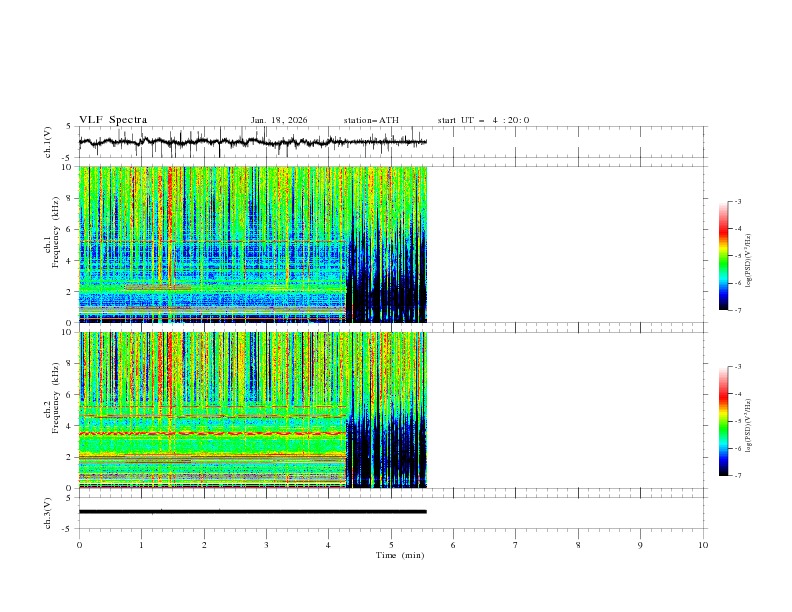Click the time axis tick label "2"

coord(204,545)
